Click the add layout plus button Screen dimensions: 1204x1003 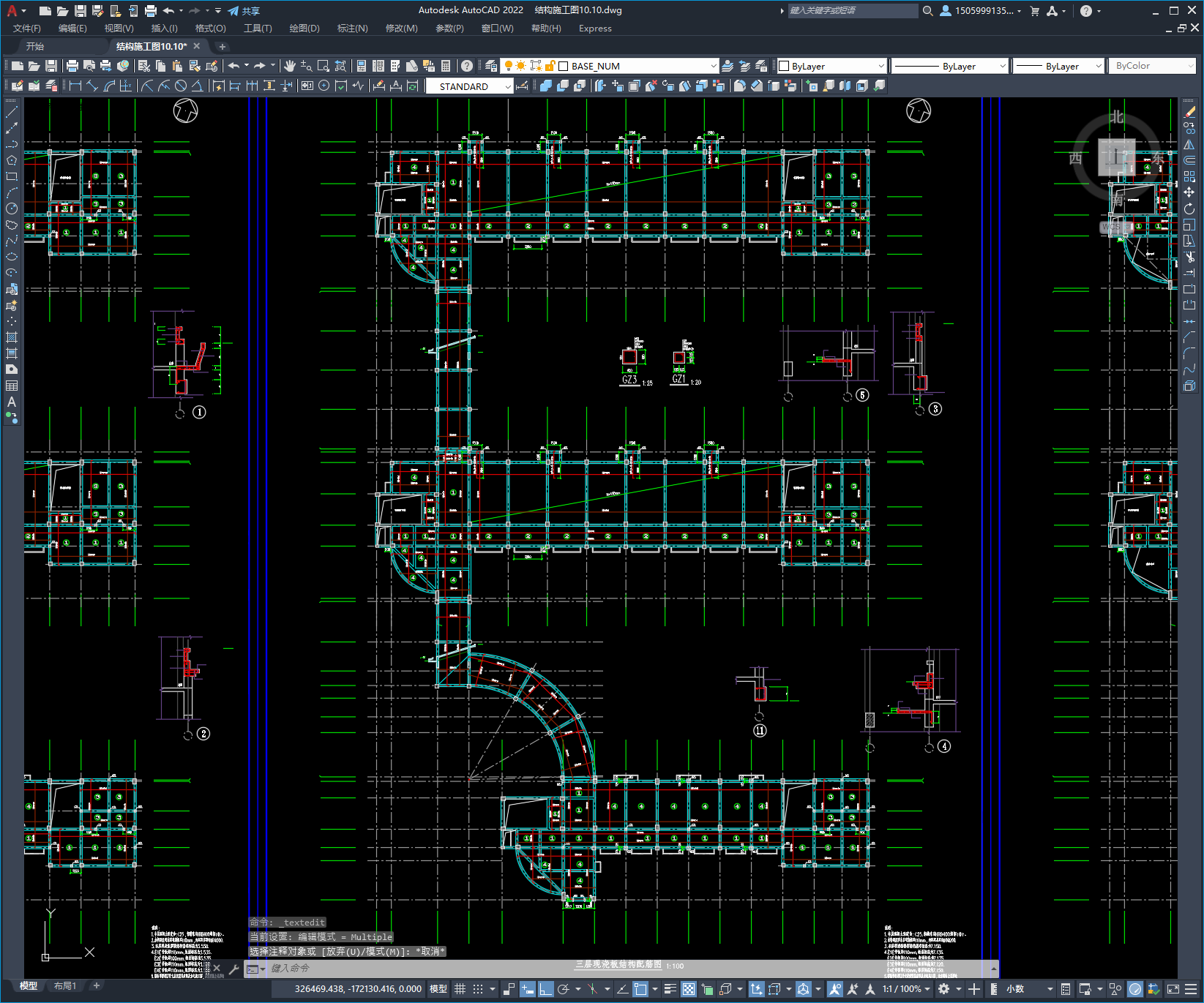point(96,986)
